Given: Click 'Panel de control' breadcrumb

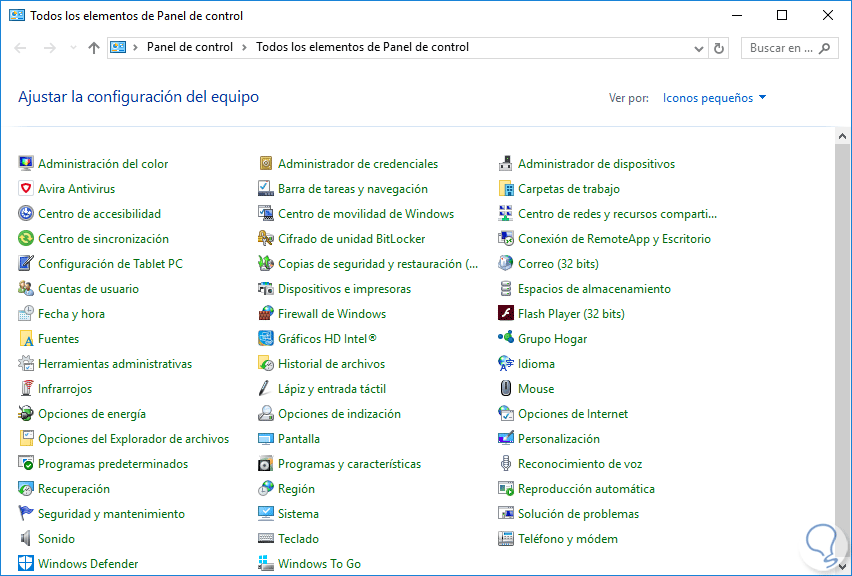Looking at the screenshot, I should [x=190, y=47].
